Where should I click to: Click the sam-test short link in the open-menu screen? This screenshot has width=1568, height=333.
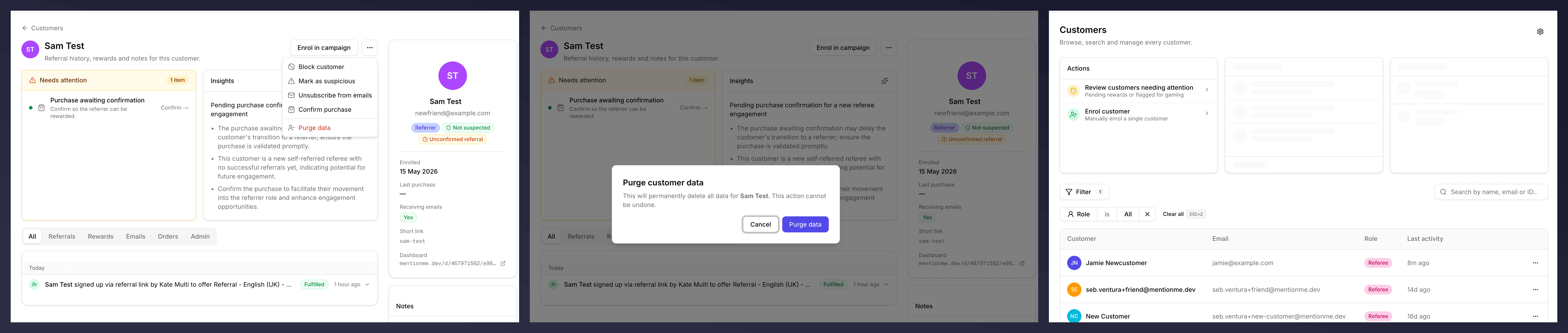click(x=412, y=241)
